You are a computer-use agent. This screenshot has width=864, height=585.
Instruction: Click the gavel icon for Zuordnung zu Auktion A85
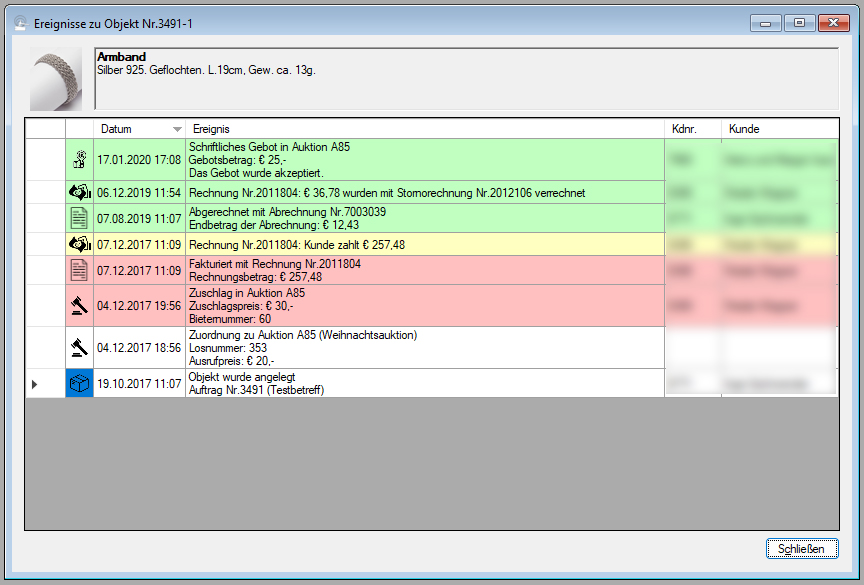click(x=79, y=347)
